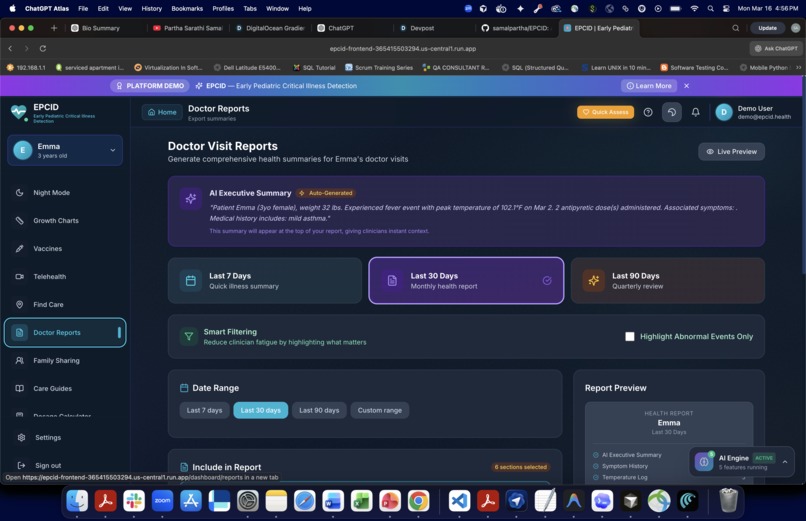
Task: Open the Profiles menu
Action: click(223, 8)
